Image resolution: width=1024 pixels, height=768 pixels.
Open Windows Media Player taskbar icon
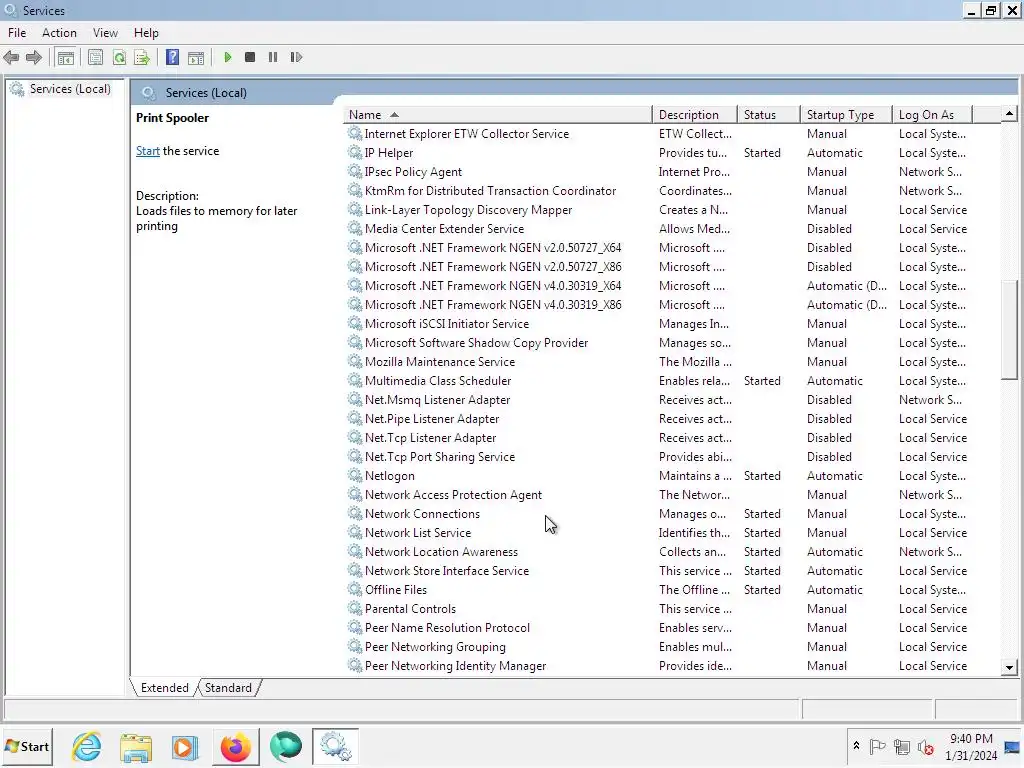pyautogui.click(x=185, y=746)
